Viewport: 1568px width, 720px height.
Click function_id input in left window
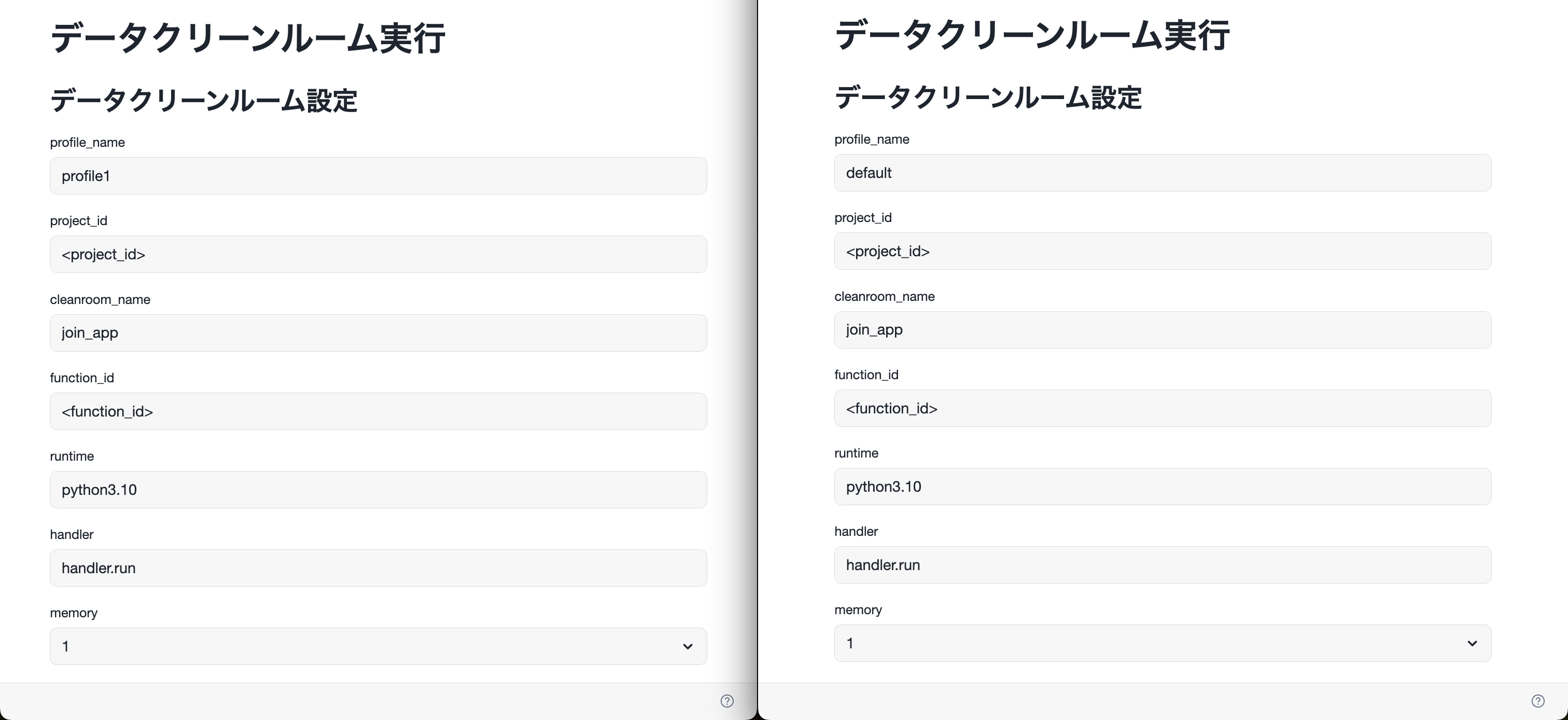click(377, 411)
